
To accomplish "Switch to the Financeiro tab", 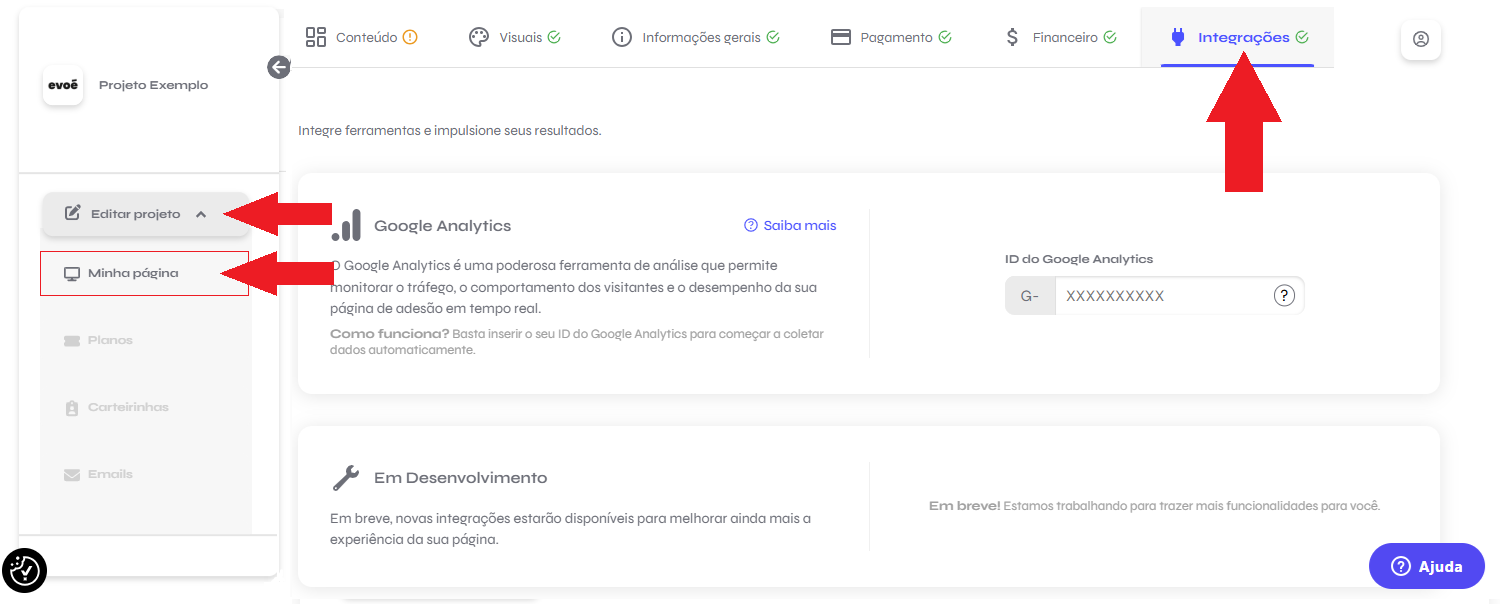I will click(x=1060, y=38).
